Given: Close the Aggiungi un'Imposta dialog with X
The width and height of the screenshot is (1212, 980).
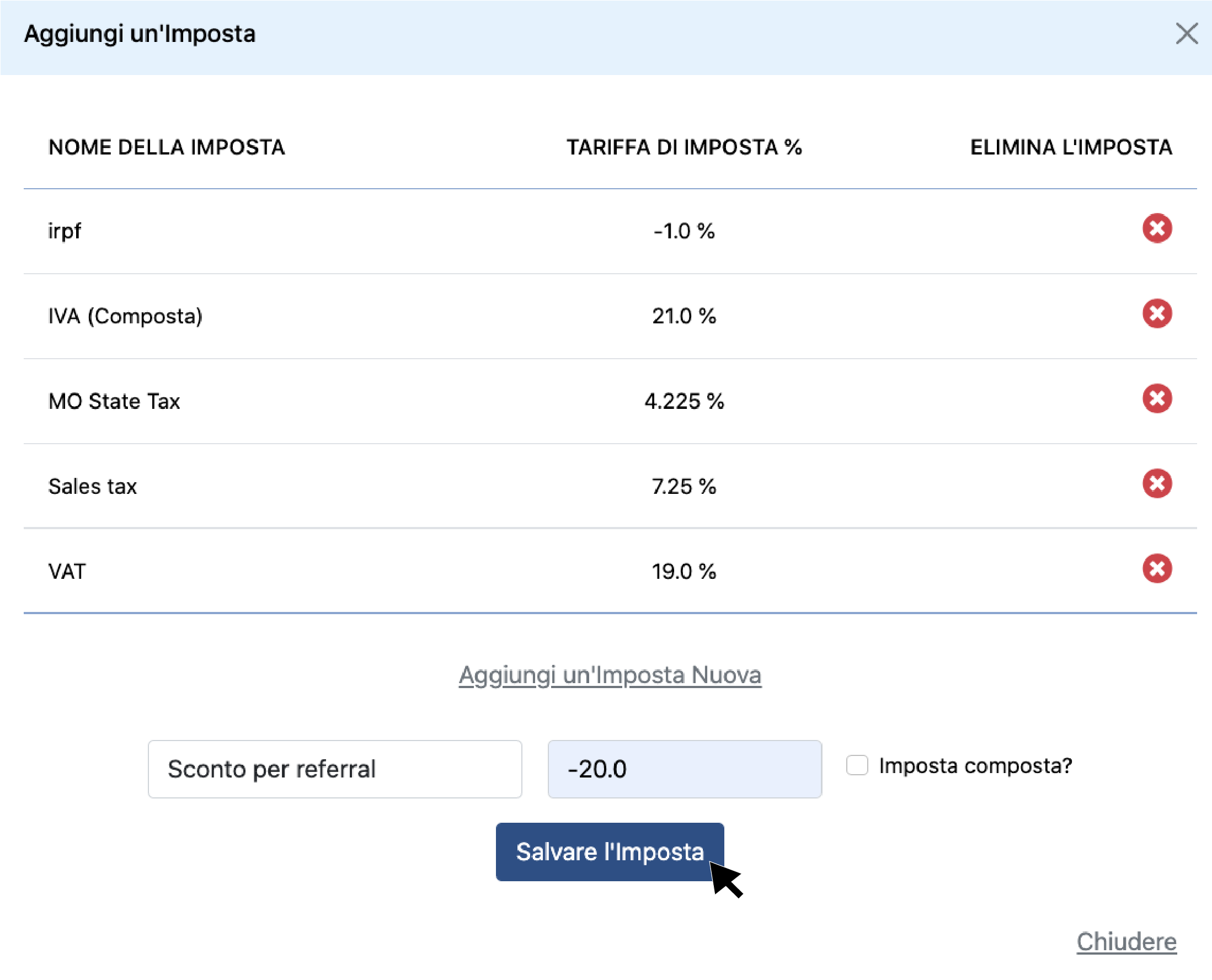Looking at the screenshot, I should [x=1187, y=34].
